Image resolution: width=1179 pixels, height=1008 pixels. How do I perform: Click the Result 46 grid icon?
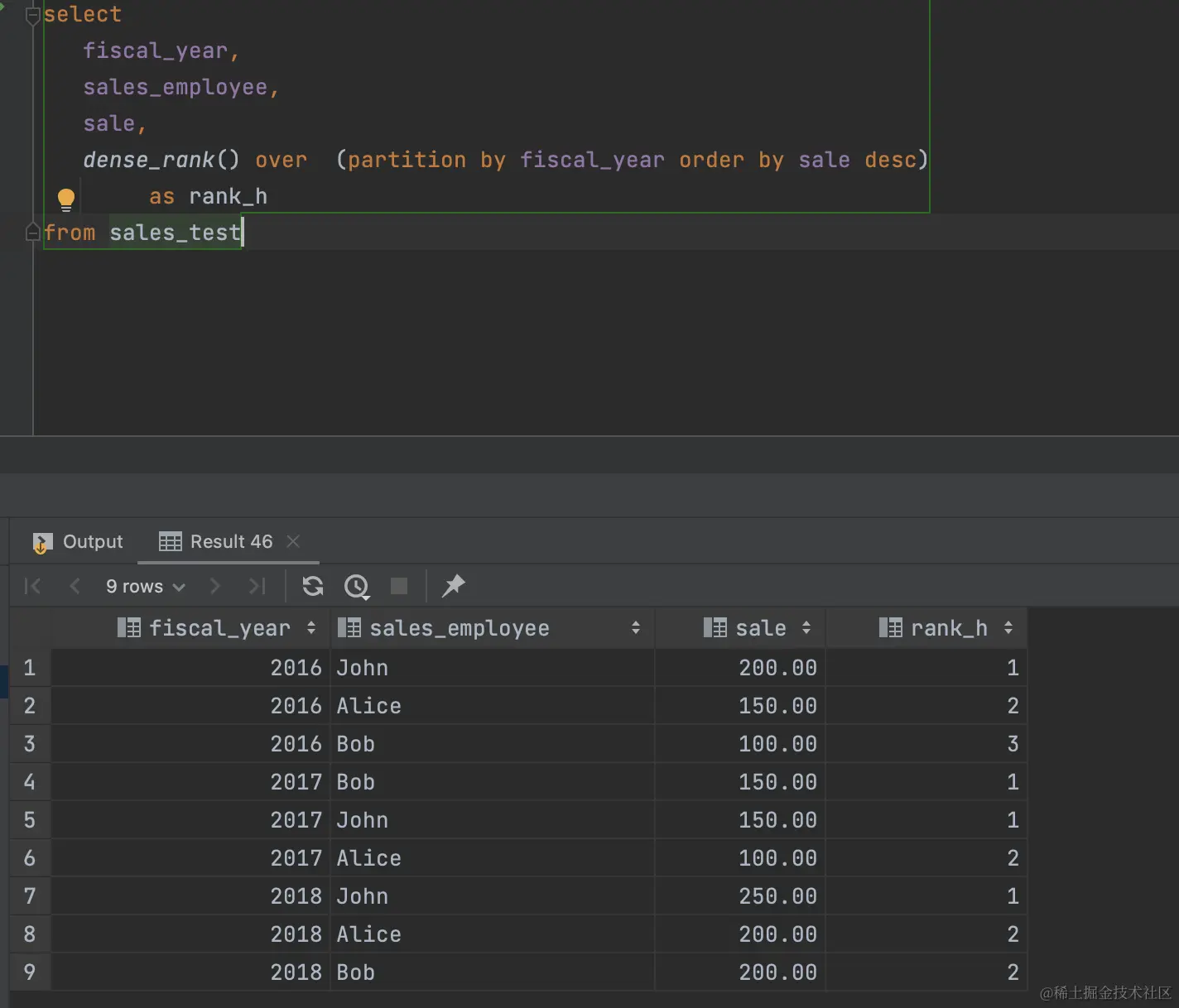(x=171, y=542)
